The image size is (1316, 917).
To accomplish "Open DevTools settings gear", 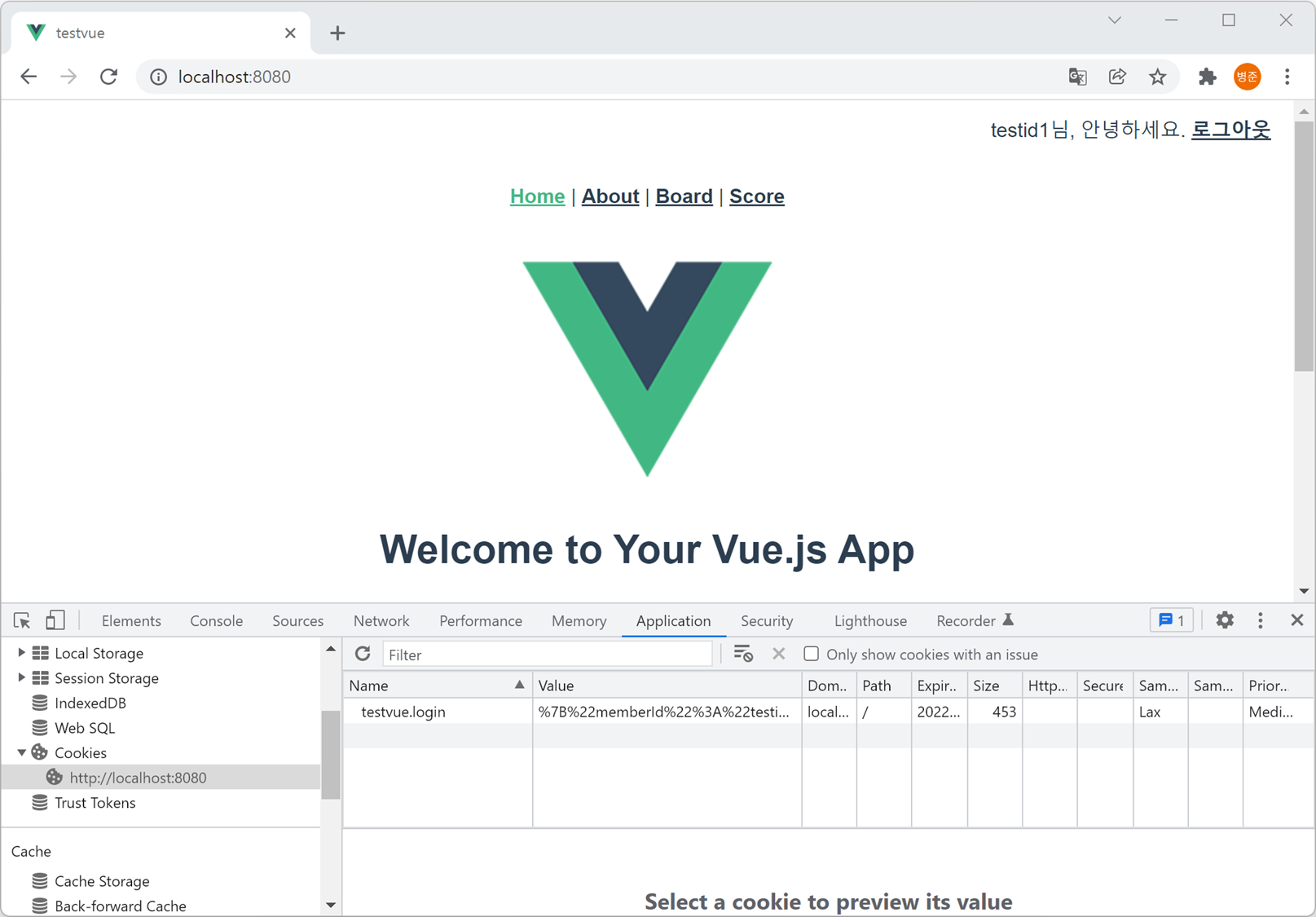I will (x=1225, y=620).
